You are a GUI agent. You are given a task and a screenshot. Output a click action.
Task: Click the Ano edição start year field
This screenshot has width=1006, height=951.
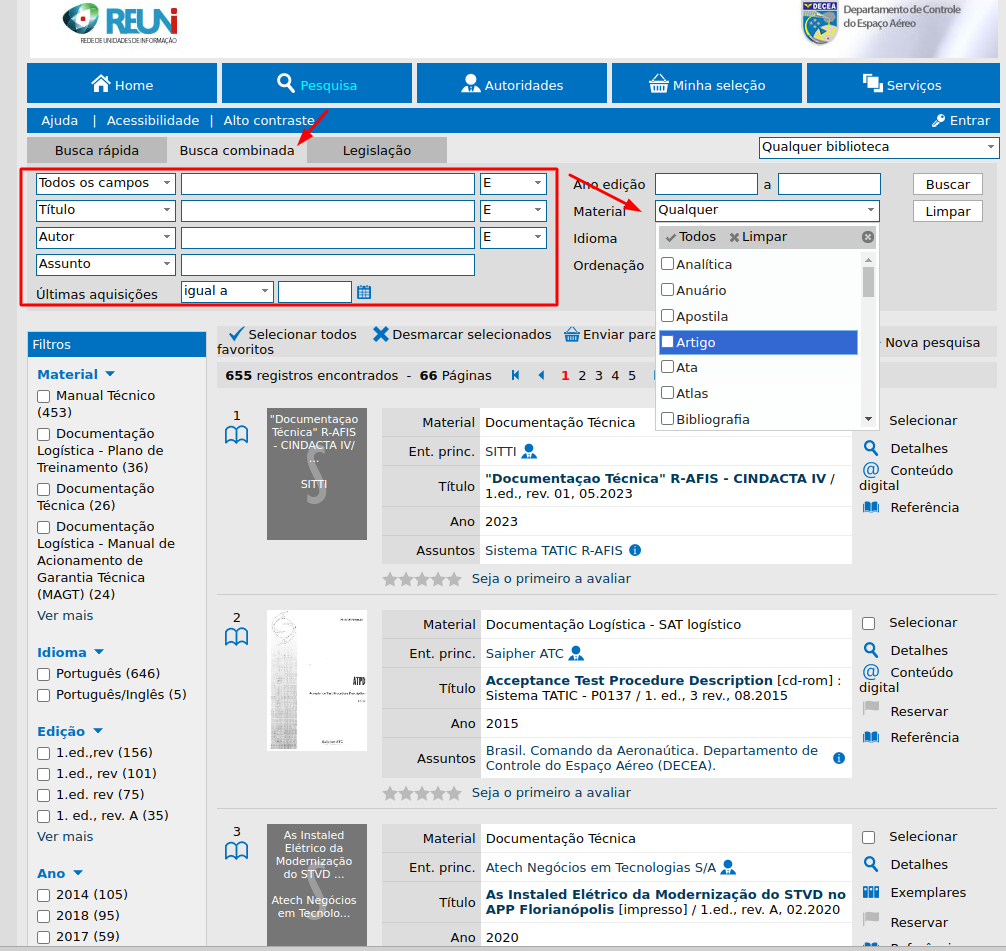click(x=706, y=184)
